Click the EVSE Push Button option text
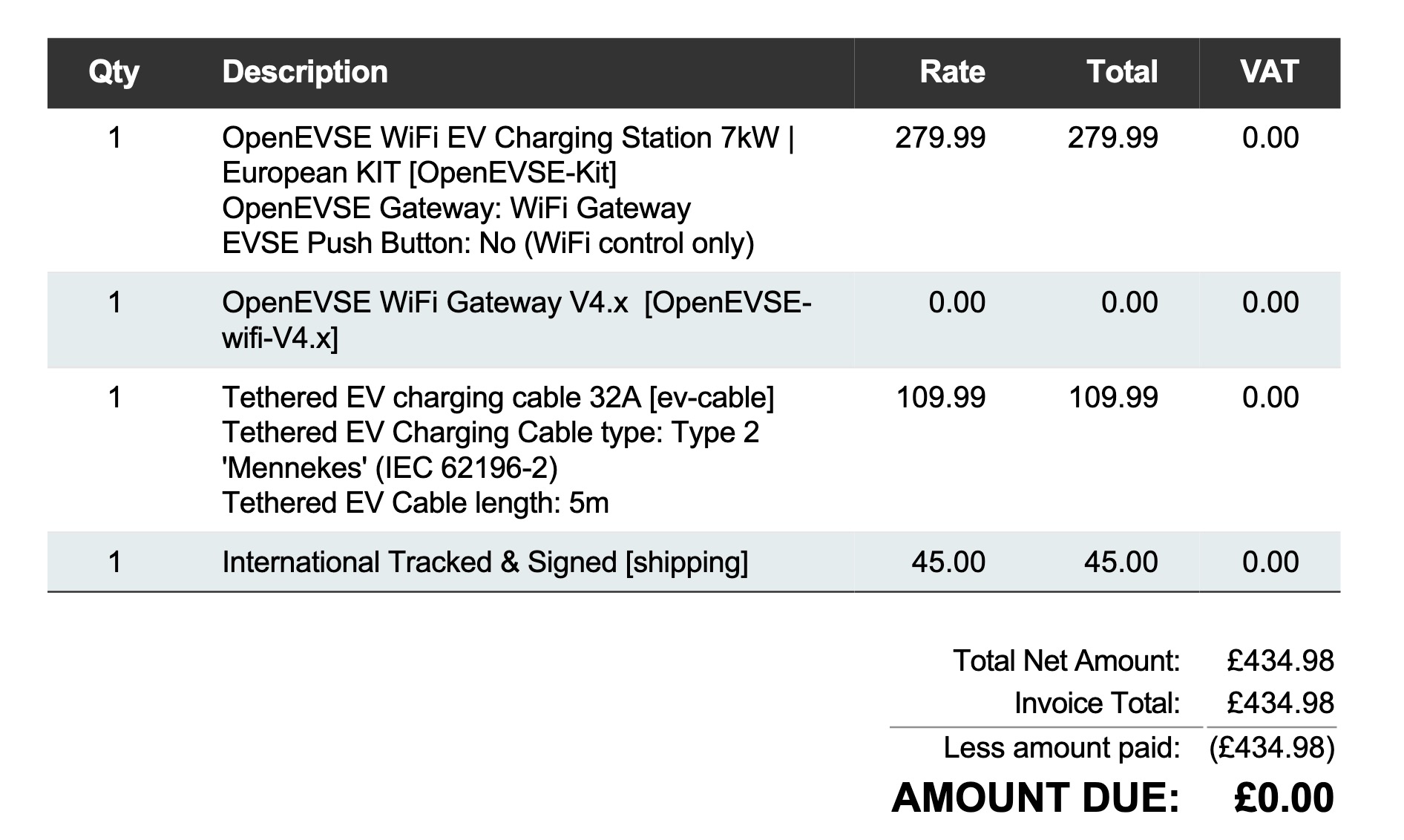 pyautogui.click(x=488, y=243)
